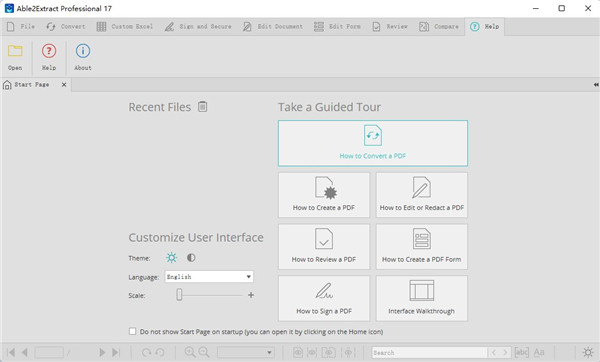The width and height of the screenshot is (600, 362).
Task: Open the About info icon
Action: coord(83,51)
